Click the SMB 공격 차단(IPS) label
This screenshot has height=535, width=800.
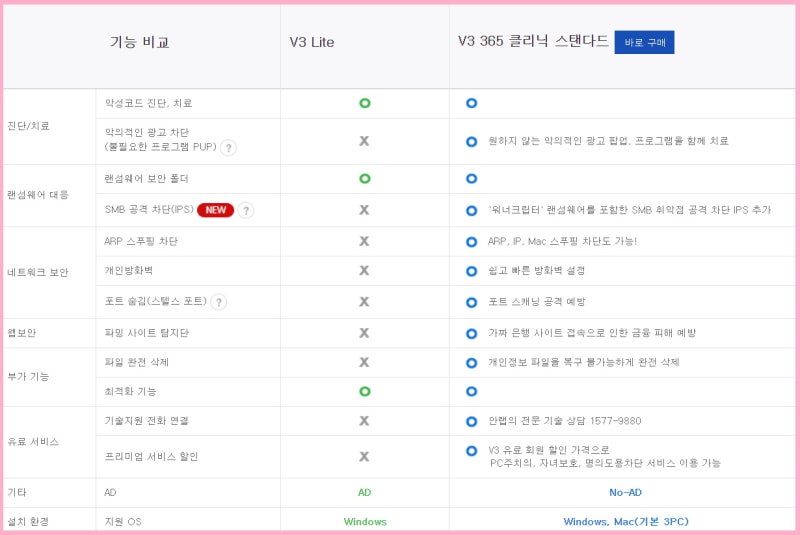pos(149,210)
